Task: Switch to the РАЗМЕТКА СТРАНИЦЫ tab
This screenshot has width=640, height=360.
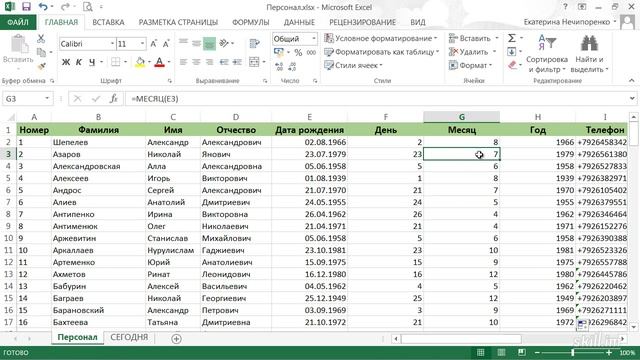Action: click(x=178, y=22)
